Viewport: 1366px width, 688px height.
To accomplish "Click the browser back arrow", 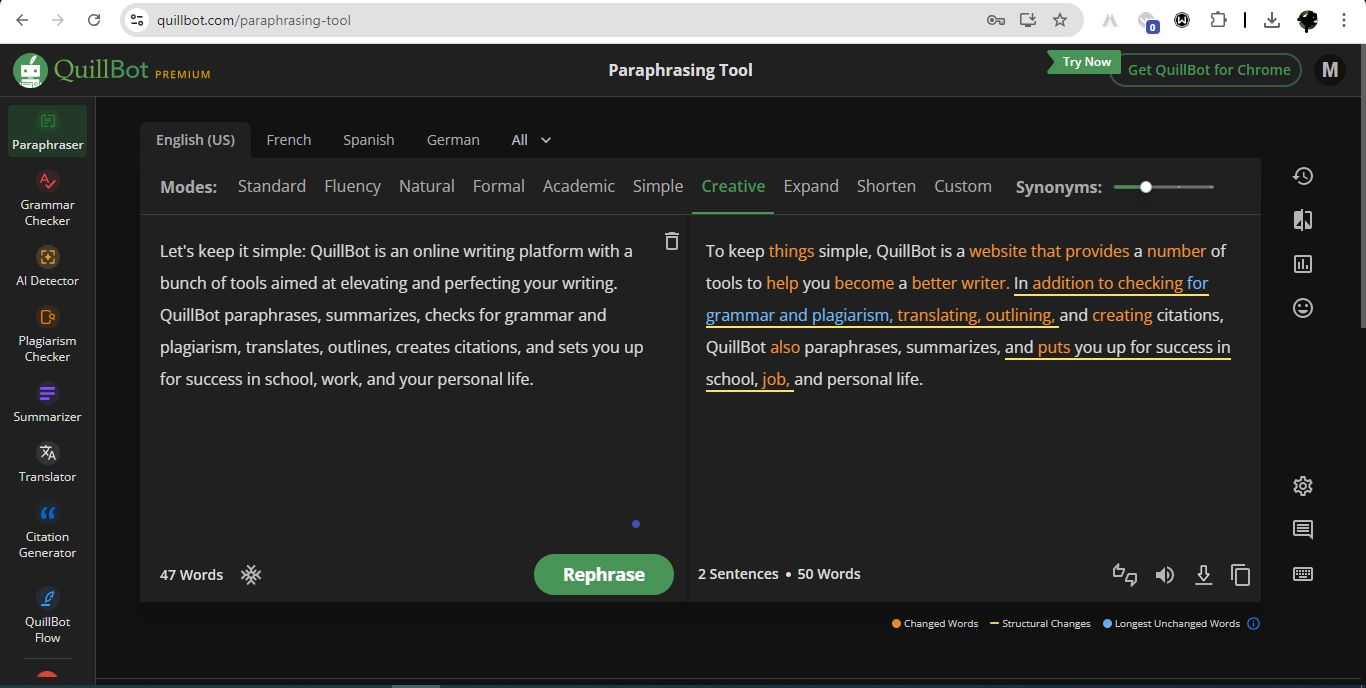I will tap(22, 20).
